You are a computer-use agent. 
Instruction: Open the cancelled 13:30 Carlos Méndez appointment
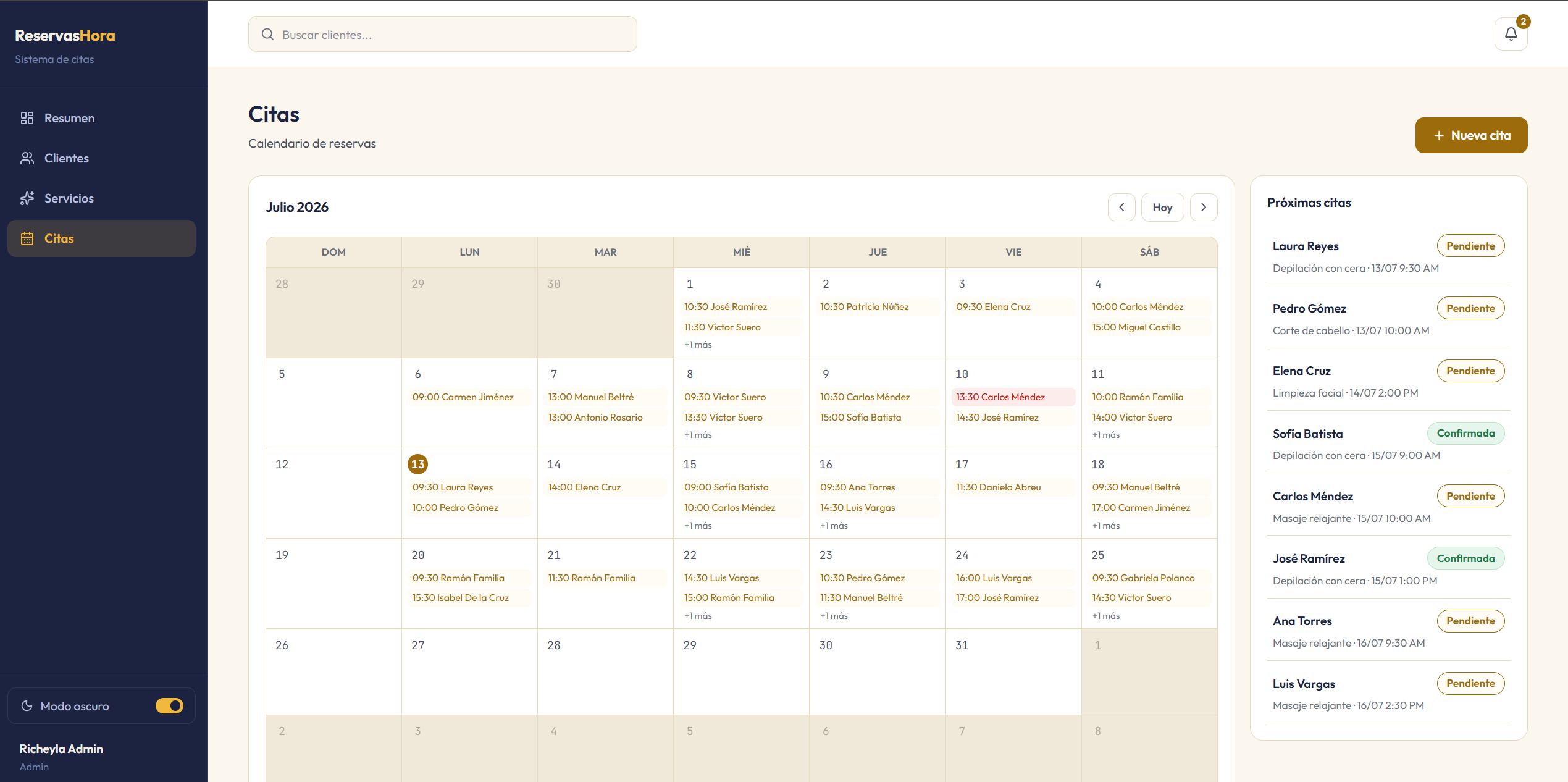[x=1013, y=397]
